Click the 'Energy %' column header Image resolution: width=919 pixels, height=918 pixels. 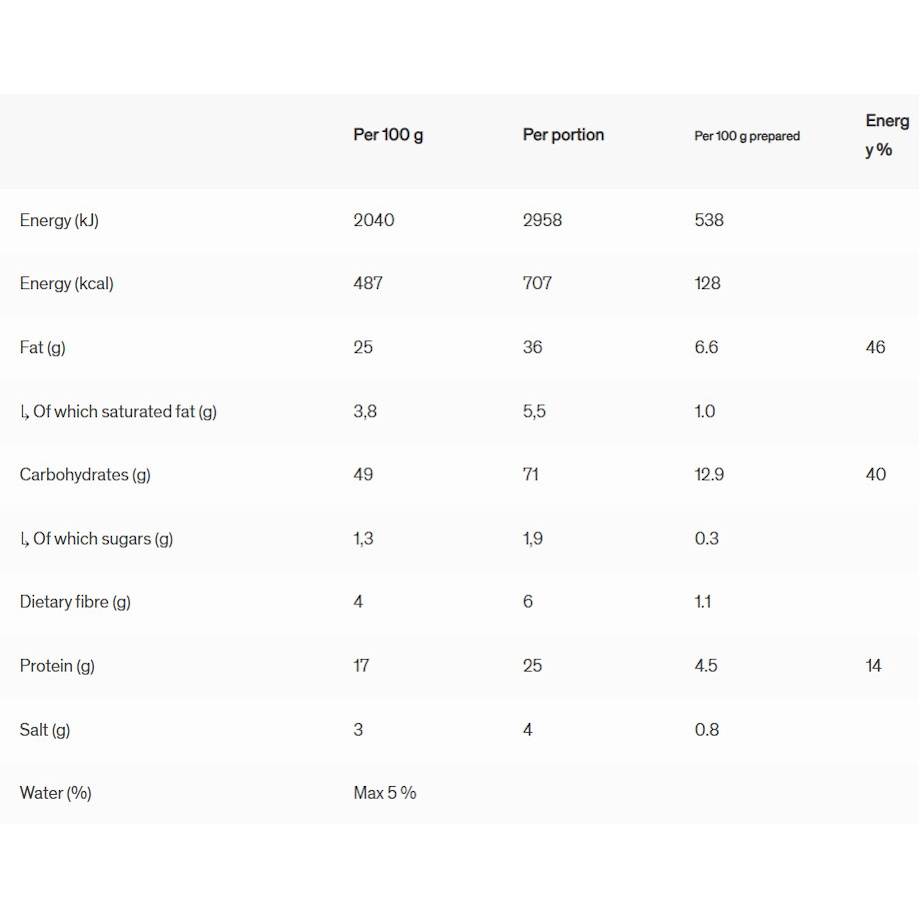886,135
